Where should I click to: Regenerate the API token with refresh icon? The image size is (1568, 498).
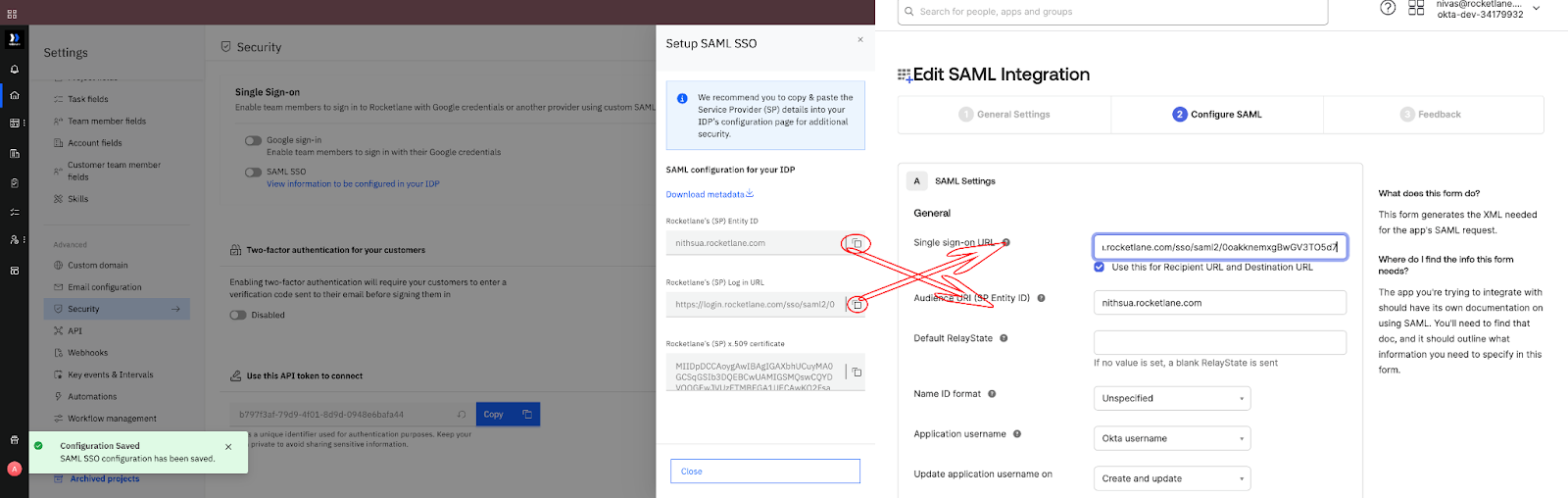pos(462,414)
